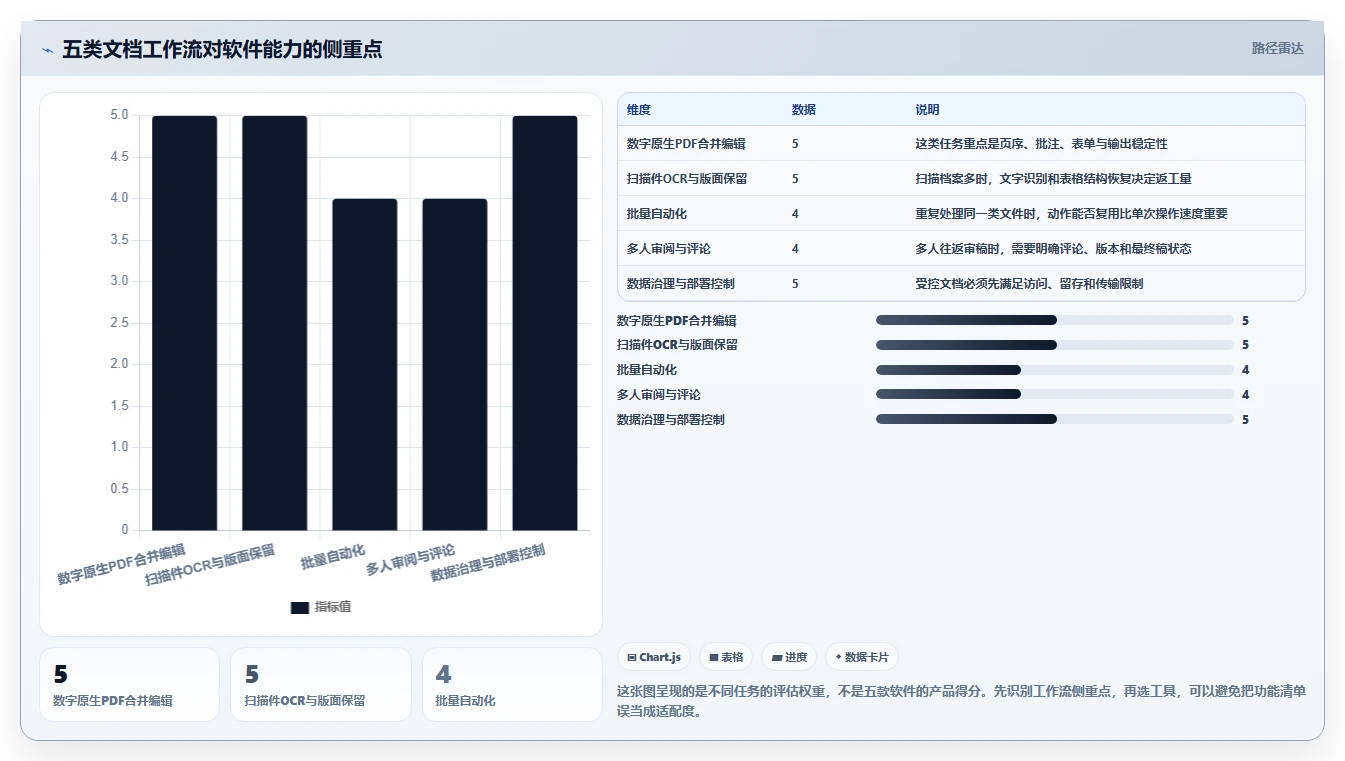Toggle the 指标值 legend color swatch
The image size is (1345, 761).
300,607
